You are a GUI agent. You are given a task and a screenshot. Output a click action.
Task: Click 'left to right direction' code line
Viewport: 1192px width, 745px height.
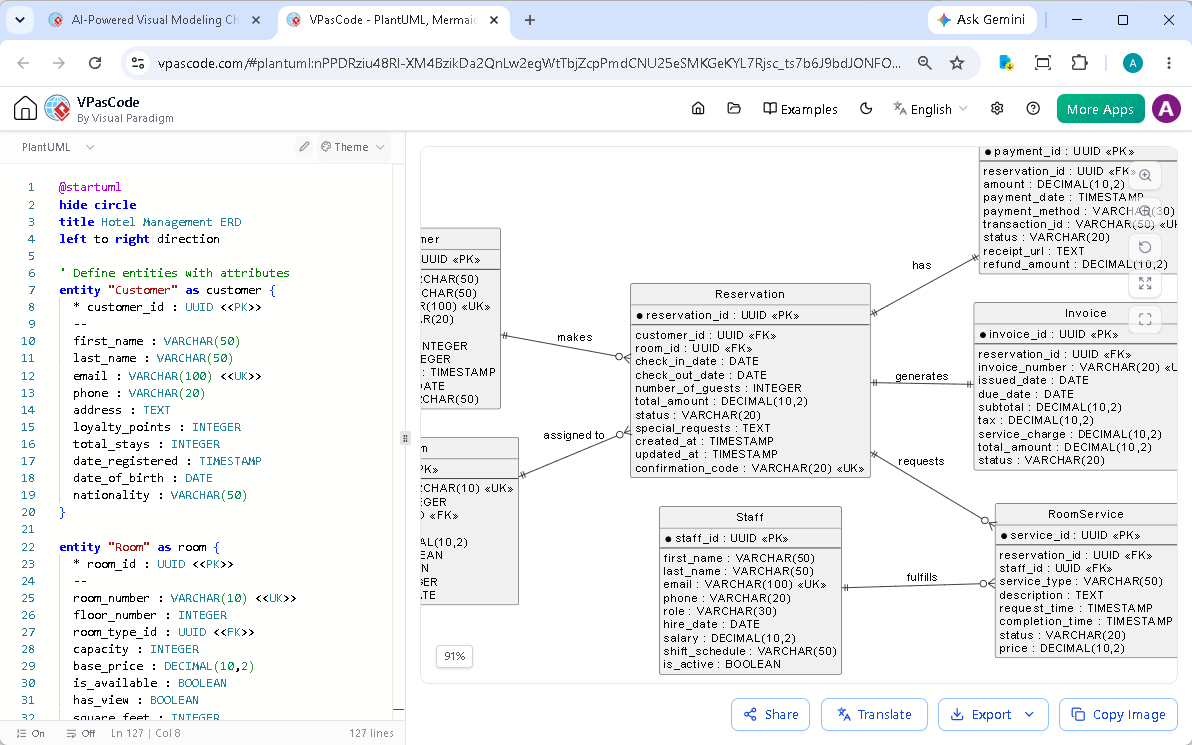(139, 239)
